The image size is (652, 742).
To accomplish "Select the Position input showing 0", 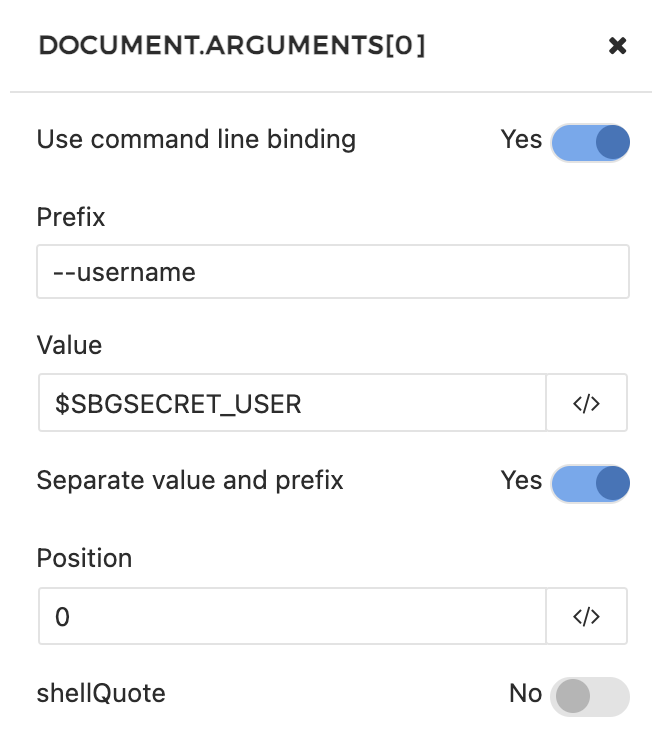I will point(292,616).
